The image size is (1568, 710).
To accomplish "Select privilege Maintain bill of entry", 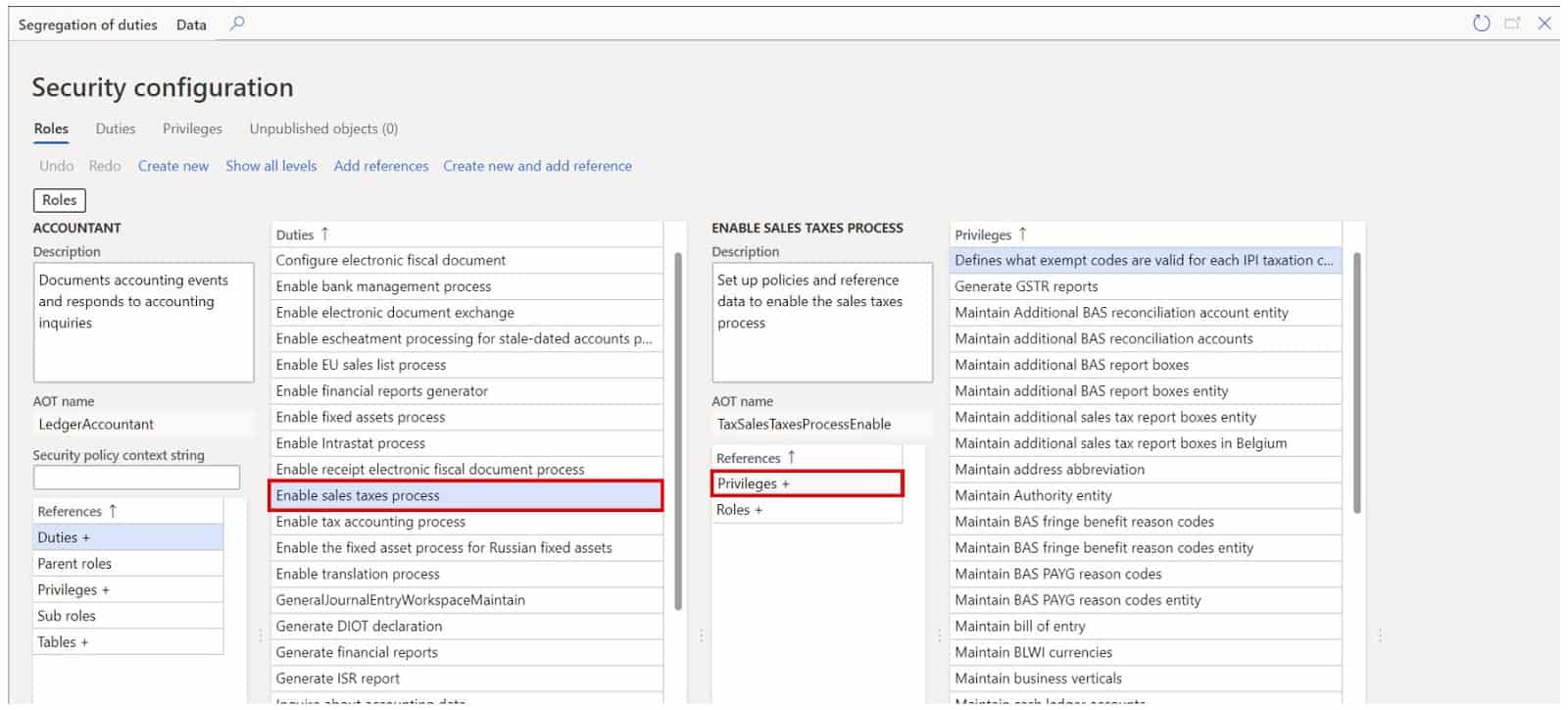I will click(x=1146, y=626).
